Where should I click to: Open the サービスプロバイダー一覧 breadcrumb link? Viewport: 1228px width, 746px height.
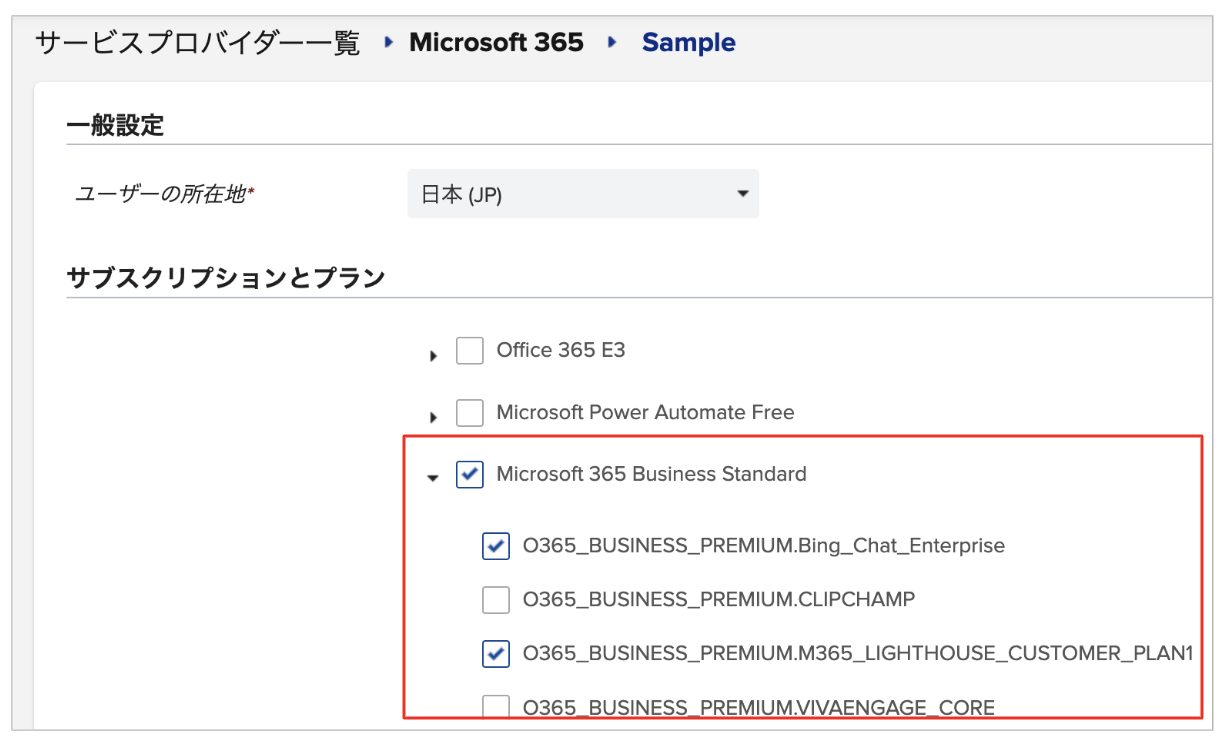197,43
